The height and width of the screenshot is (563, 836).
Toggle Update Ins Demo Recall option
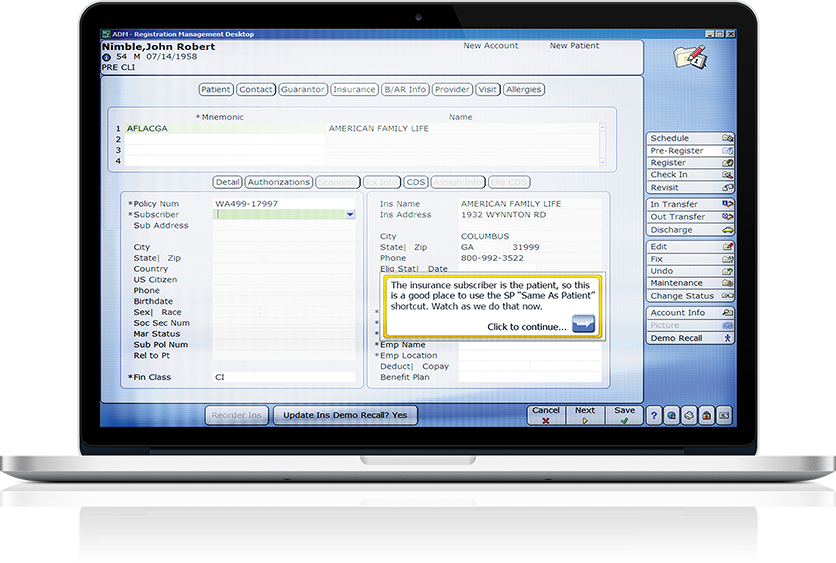click(x=345, y=415)
